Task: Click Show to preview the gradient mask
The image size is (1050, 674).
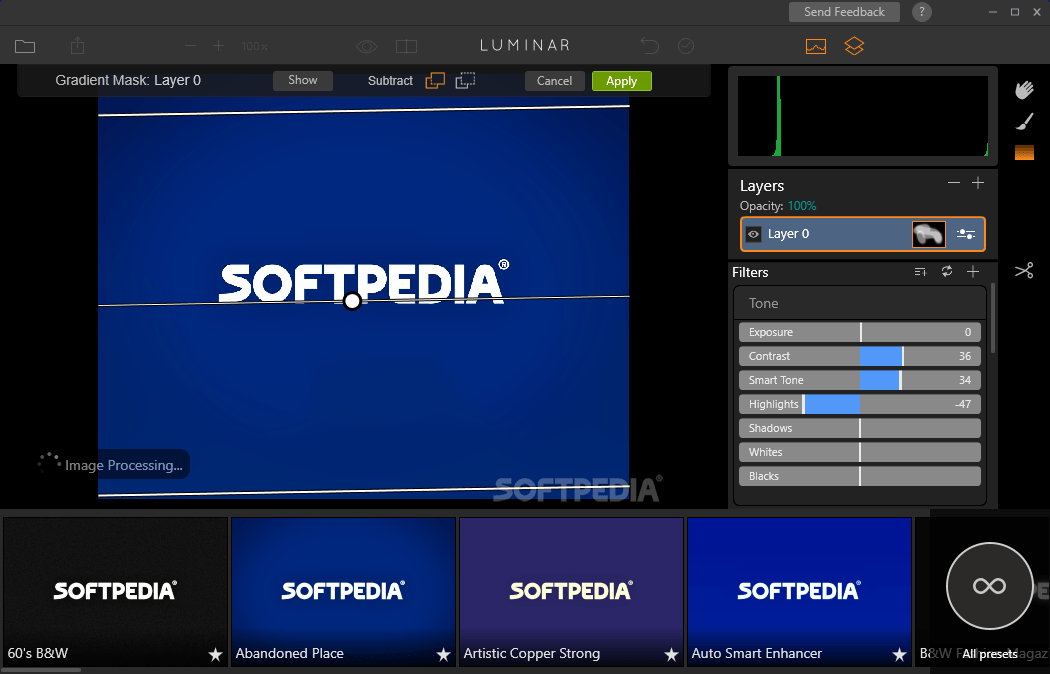Action: coord(302,80)
